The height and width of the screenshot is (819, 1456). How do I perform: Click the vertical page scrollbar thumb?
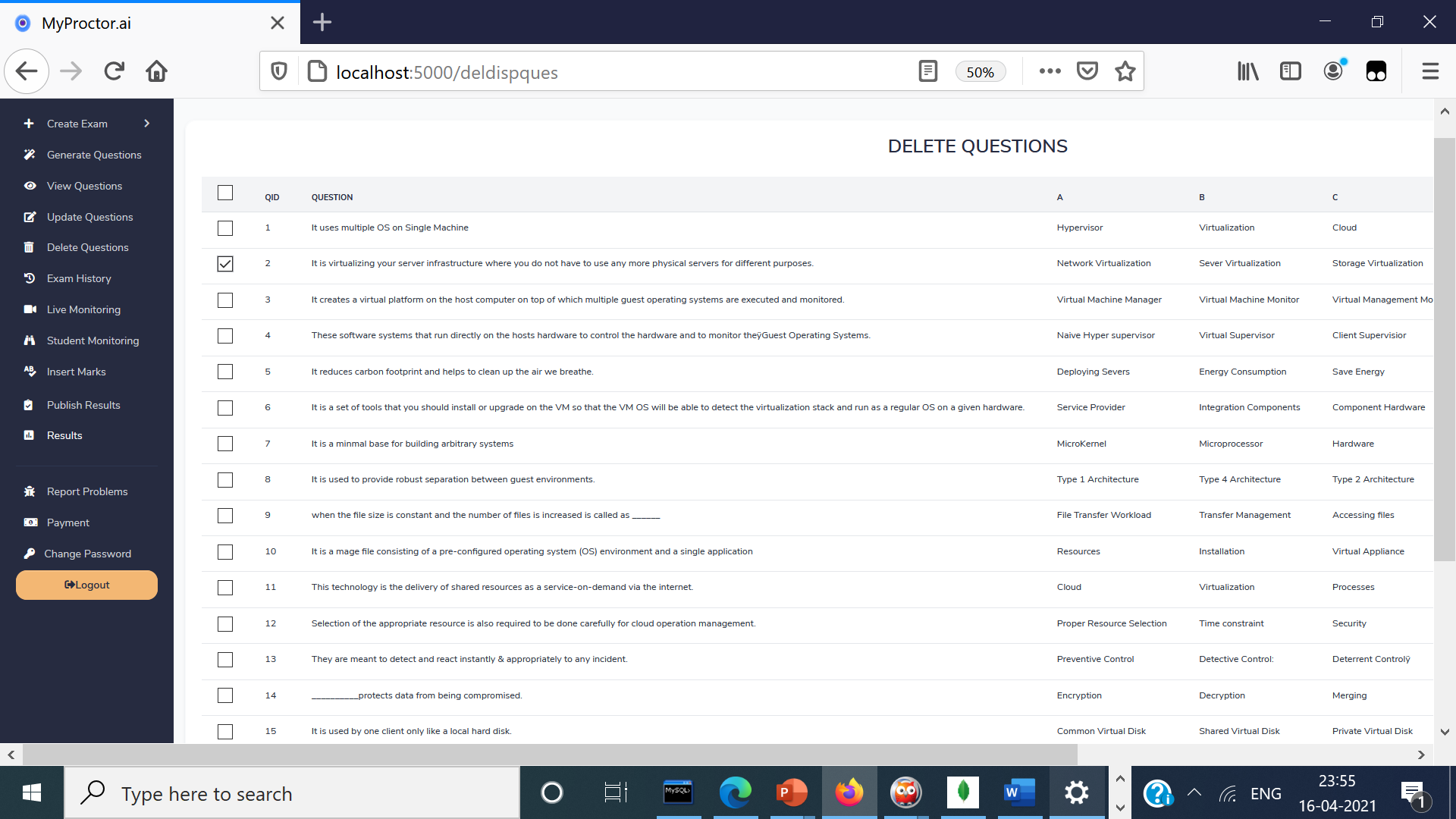(x=1445, y=349)
